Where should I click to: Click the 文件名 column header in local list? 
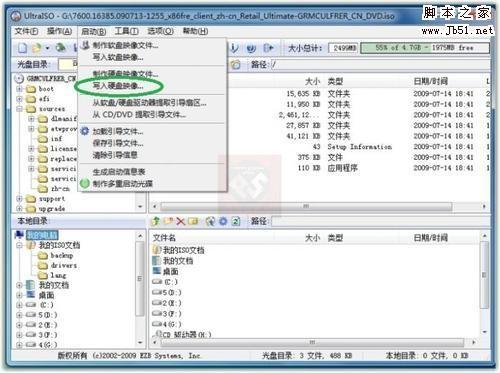164,238
